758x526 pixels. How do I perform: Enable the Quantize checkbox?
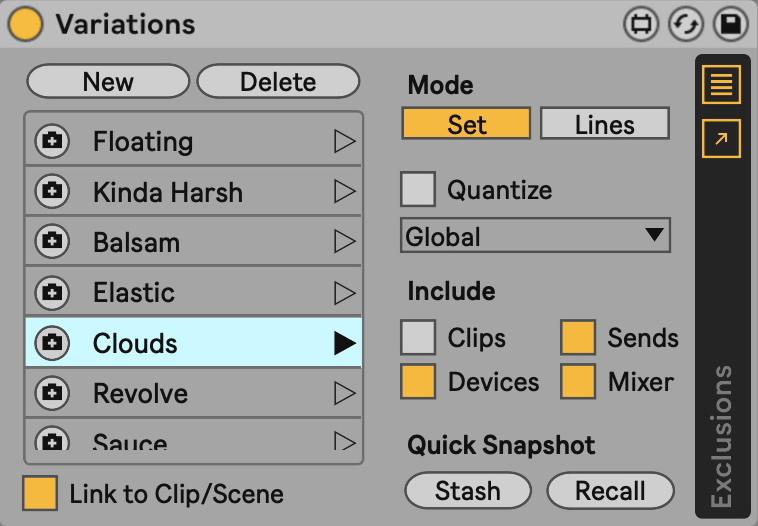(418, 189)
